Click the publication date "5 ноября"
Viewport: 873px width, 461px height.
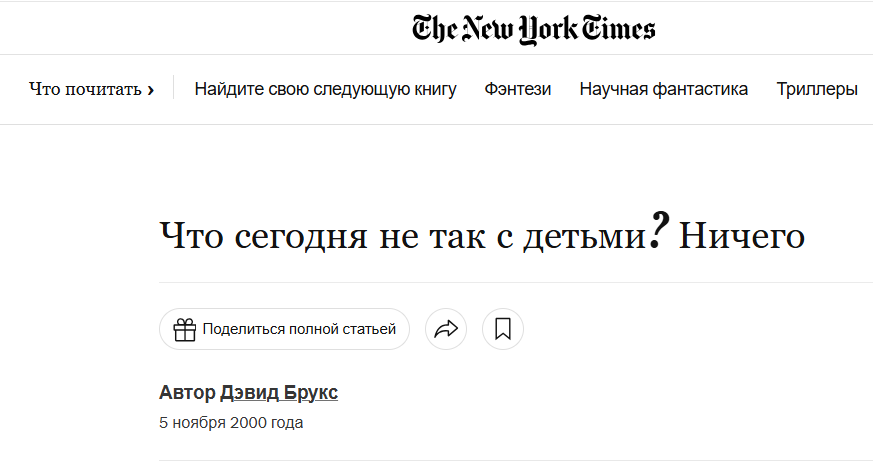click(x=192, y=422)
